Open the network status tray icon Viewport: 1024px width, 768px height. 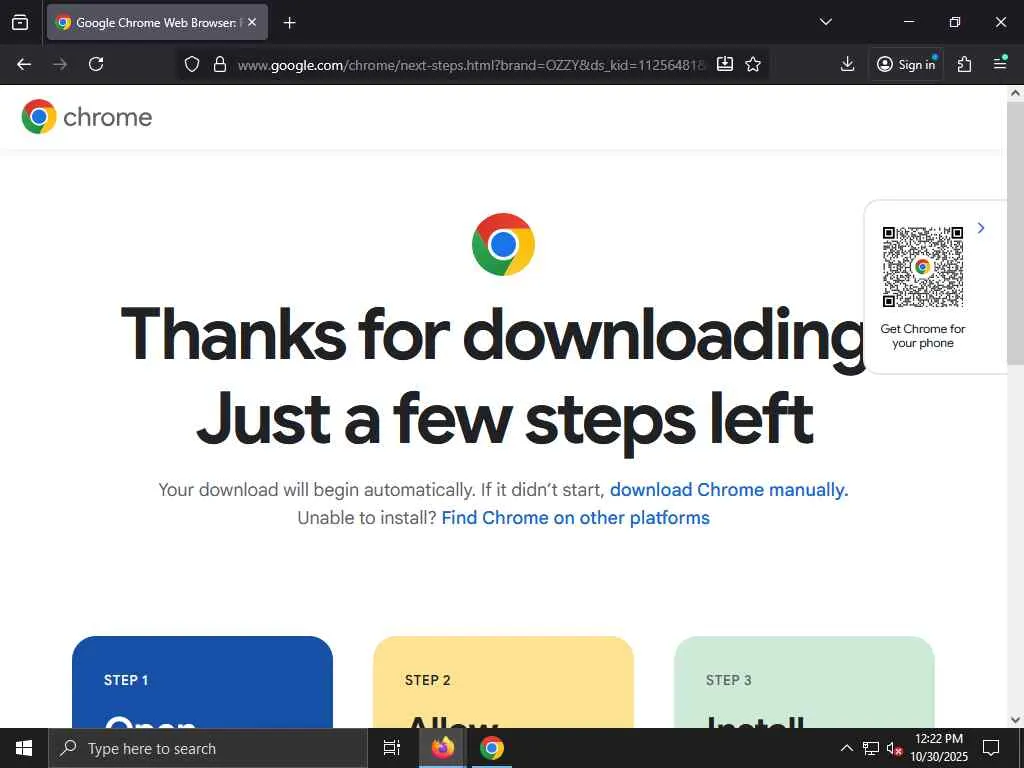tap(871, 748)
